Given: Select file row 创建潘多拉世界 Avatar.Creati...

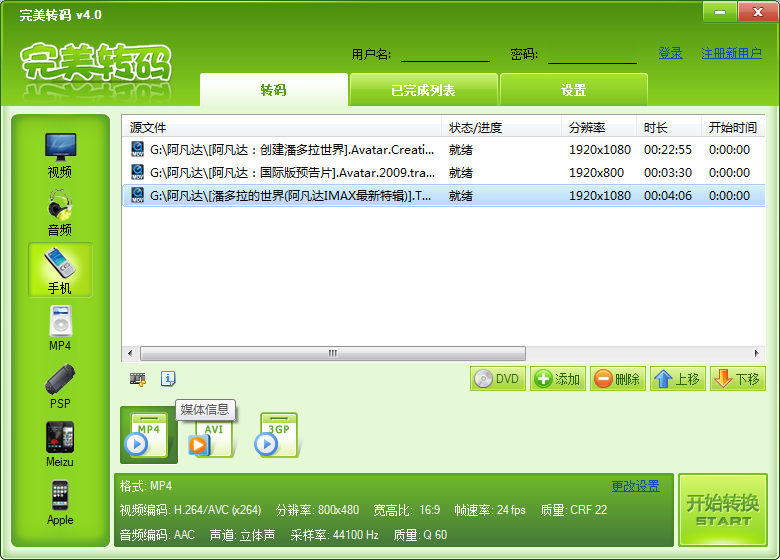Looking at the screenshot, I should pyautogui.click(x=443, y=149).
